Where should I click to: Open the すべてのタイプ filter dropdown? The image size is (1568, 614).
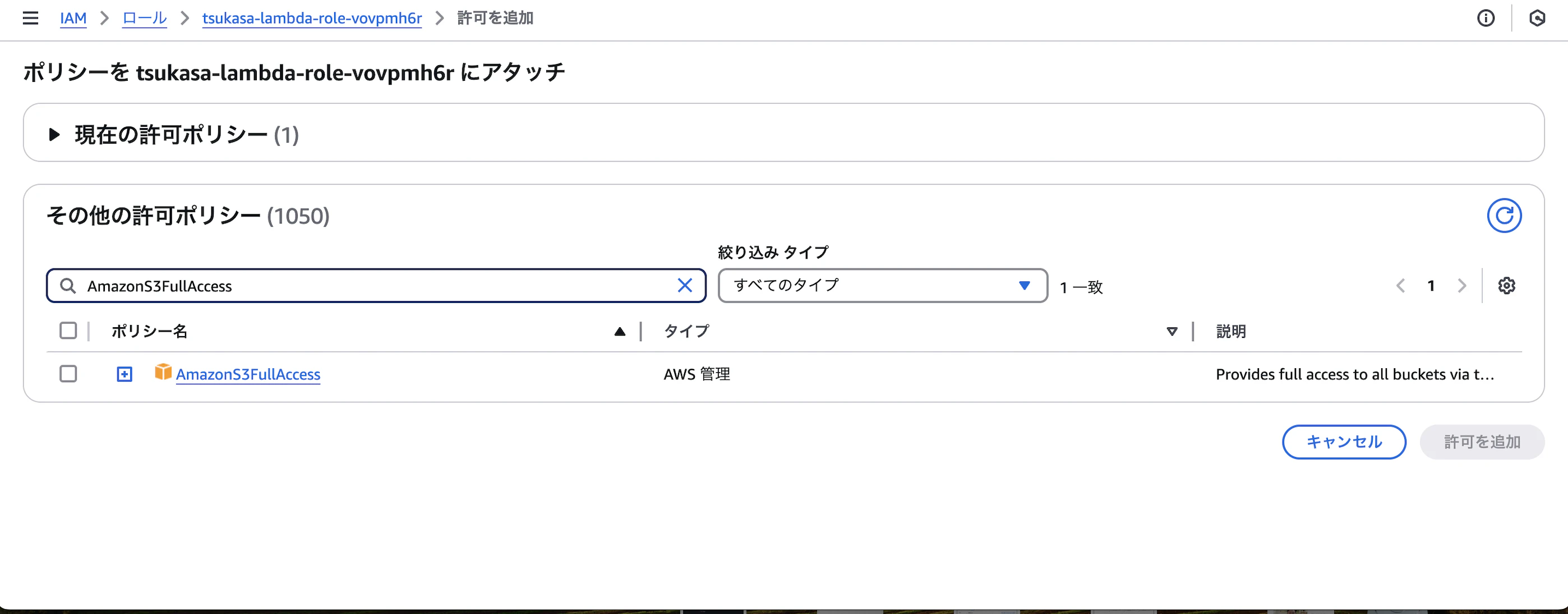(x=882, y=285)
